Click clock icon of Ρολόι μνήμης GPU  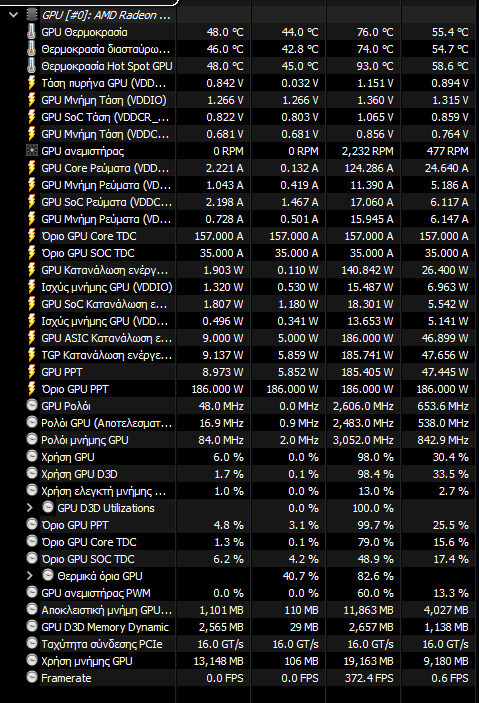tap(31, 439)
